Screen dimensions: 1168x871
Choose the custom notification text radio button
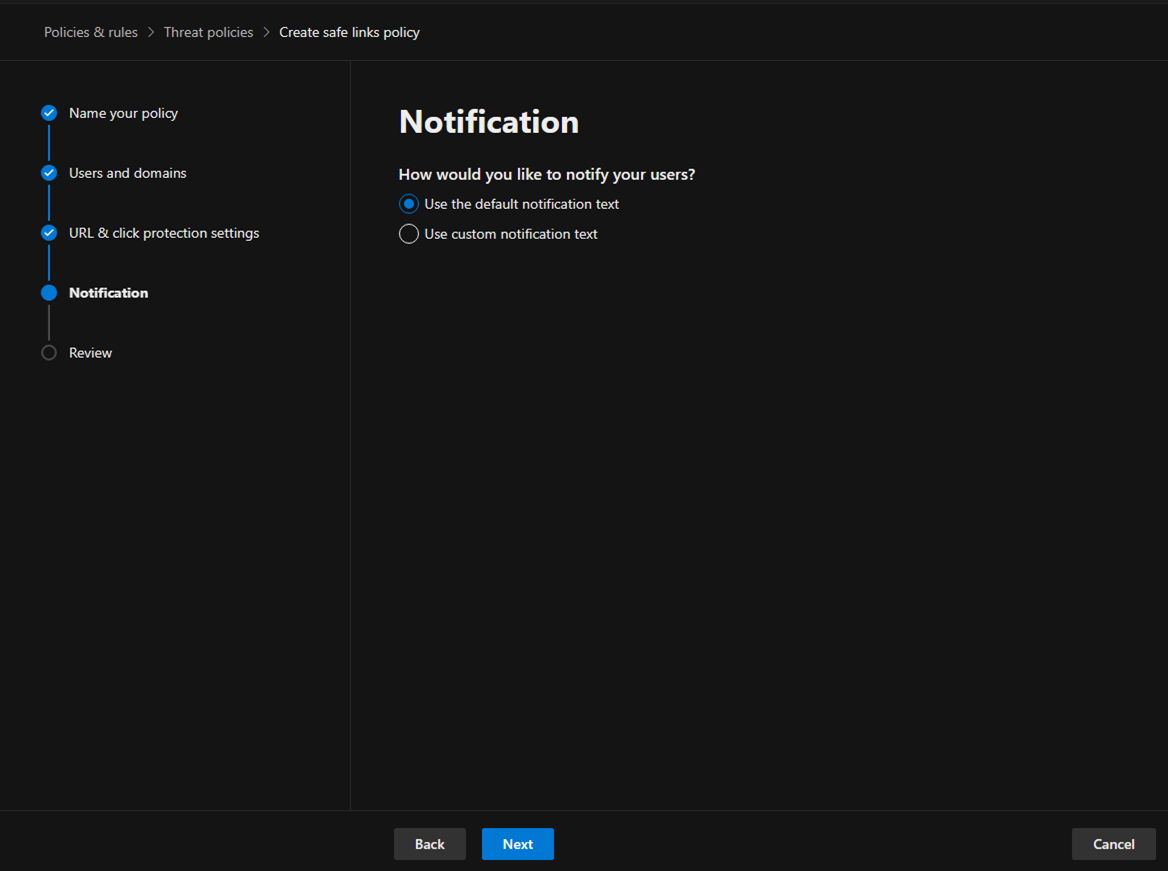(408, 234)
